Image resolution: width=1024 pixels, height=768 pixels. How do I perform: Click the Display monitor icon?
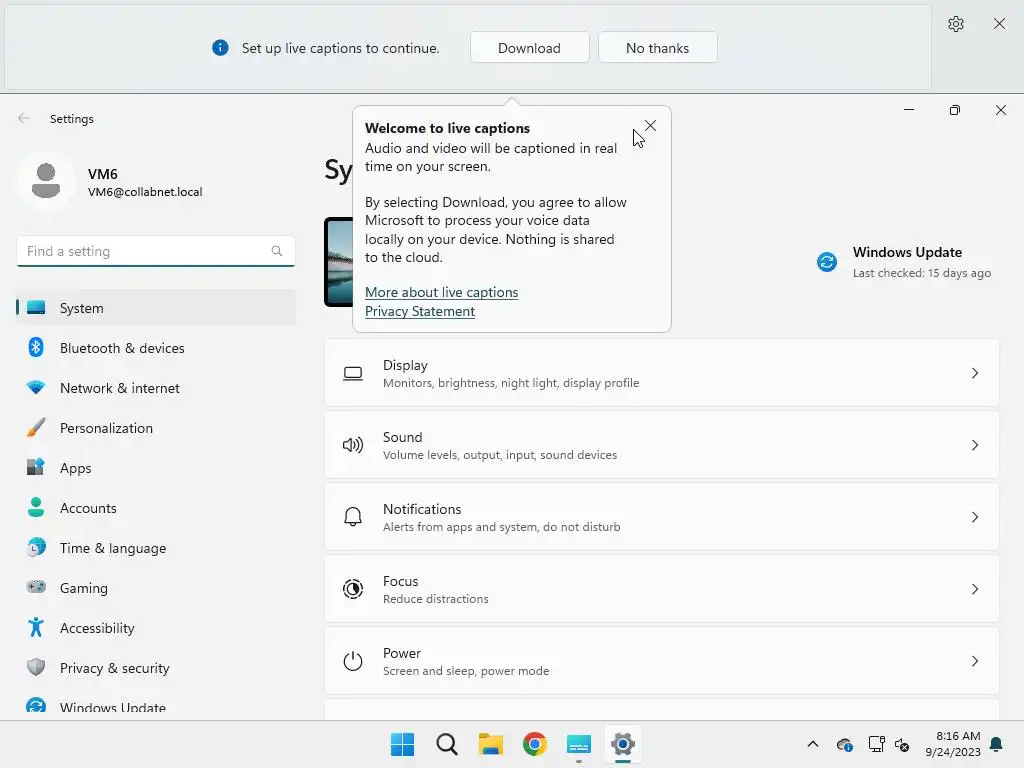click(353, 374)
